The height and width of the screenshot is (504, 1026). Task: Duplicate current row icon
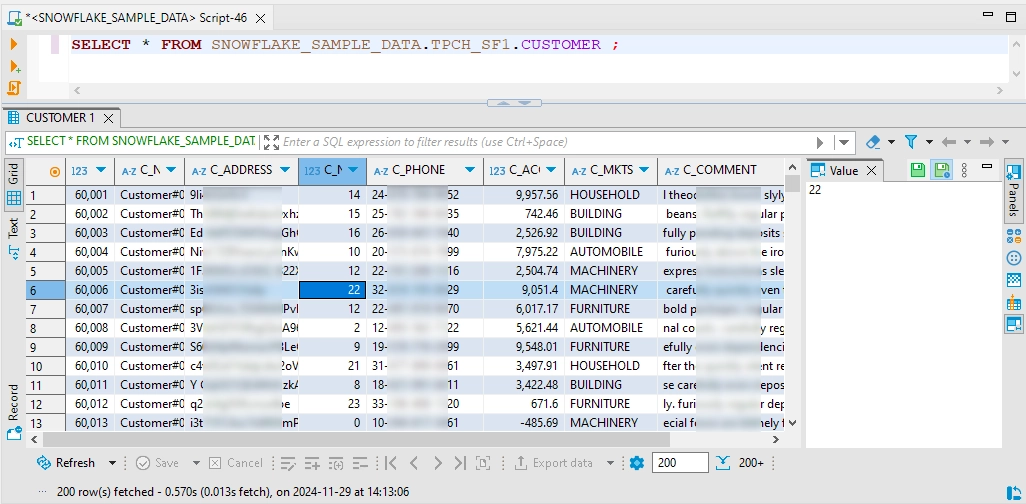coord(336,463)
